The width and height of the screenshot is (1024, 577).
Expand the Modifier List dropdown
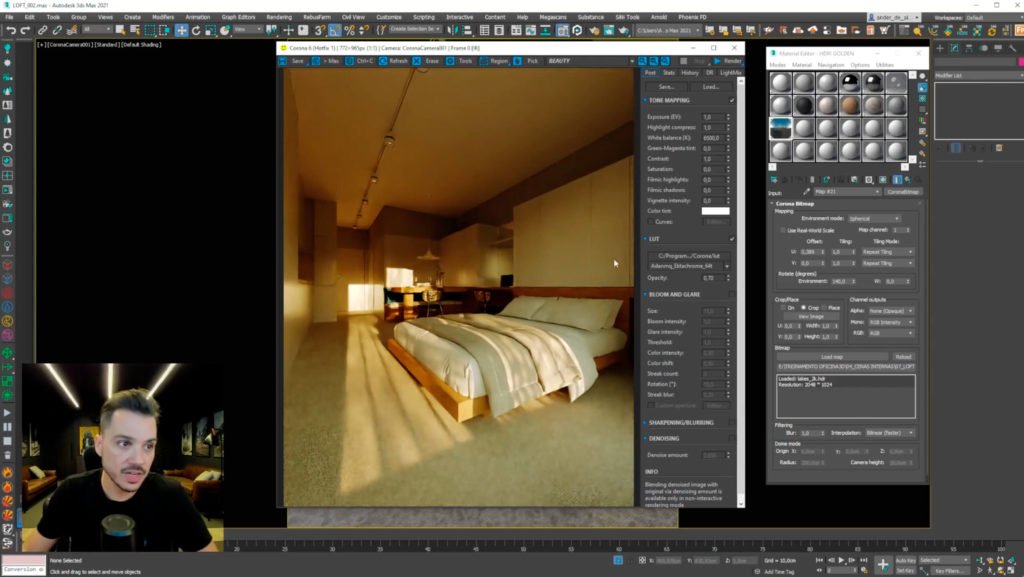coord(977,75)
